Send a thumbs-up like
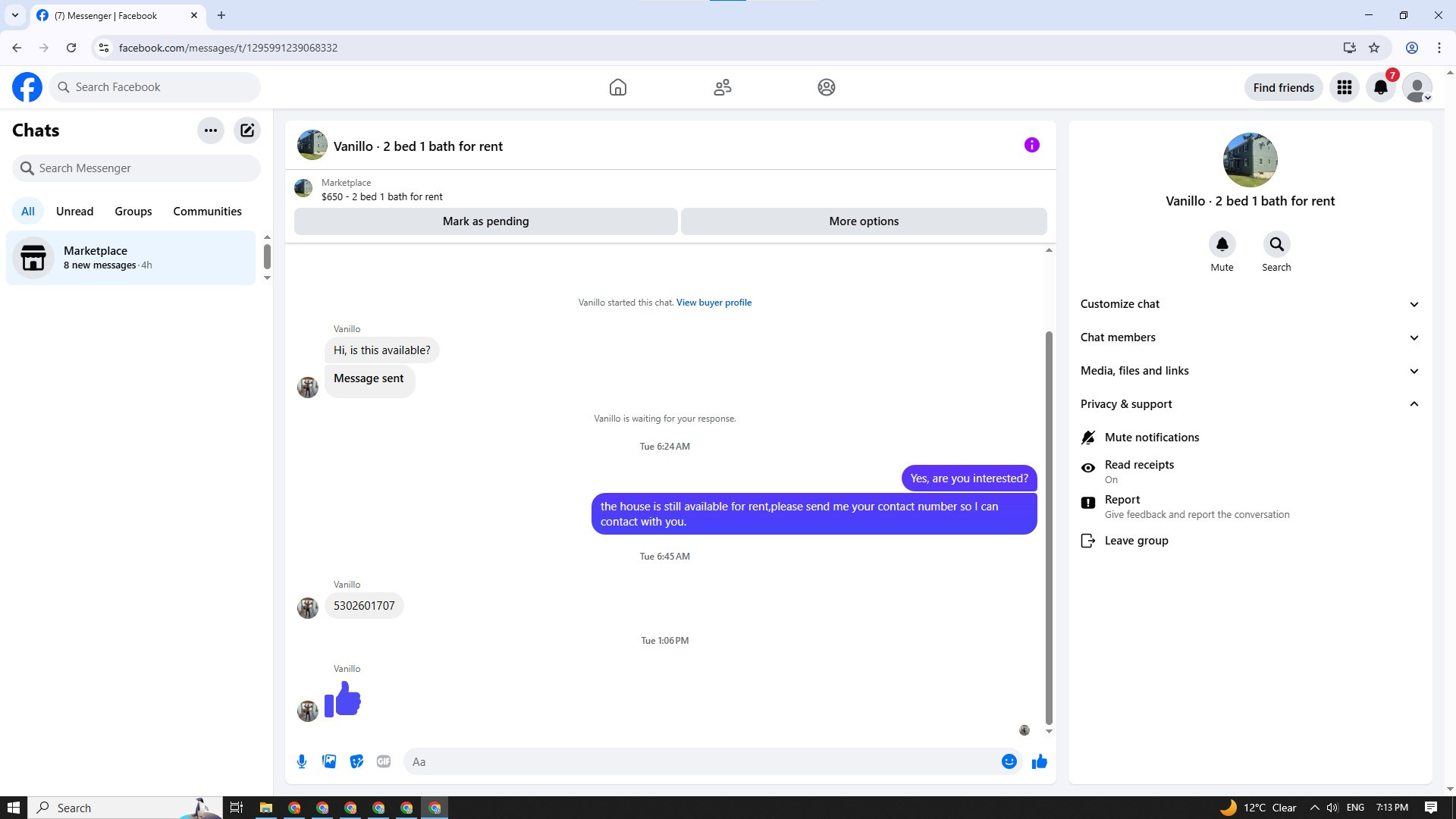This screenshot has height=819, width=1456. click(1039, 761)
